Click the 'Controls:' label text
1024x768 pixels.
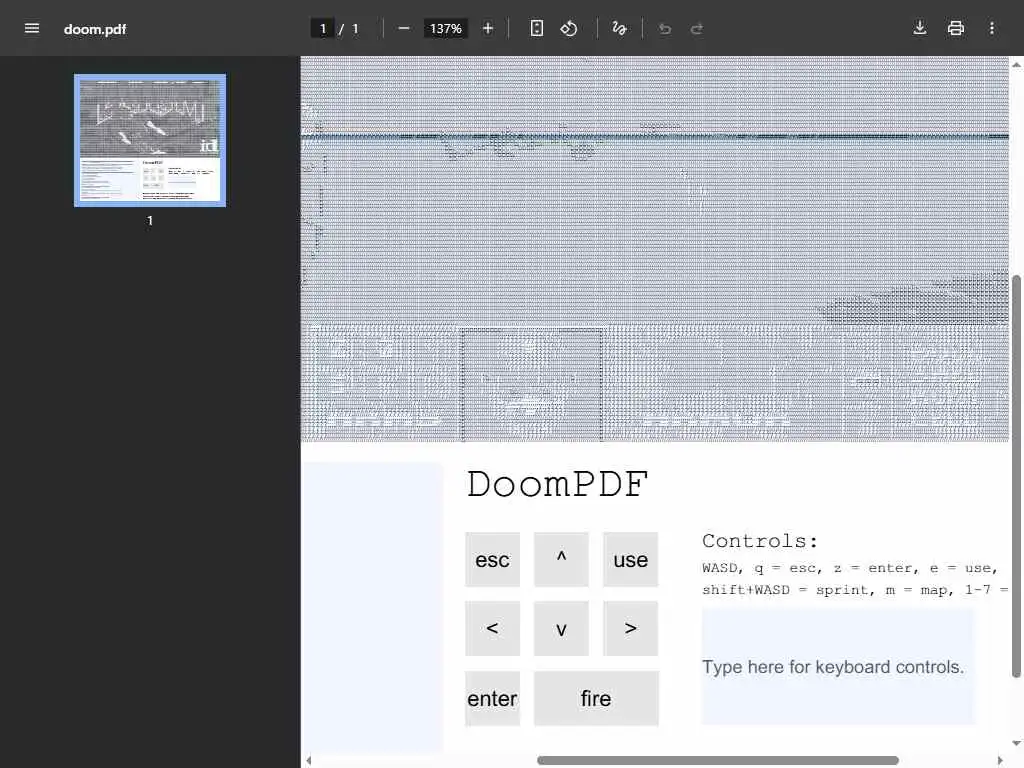tap(760, 541)
